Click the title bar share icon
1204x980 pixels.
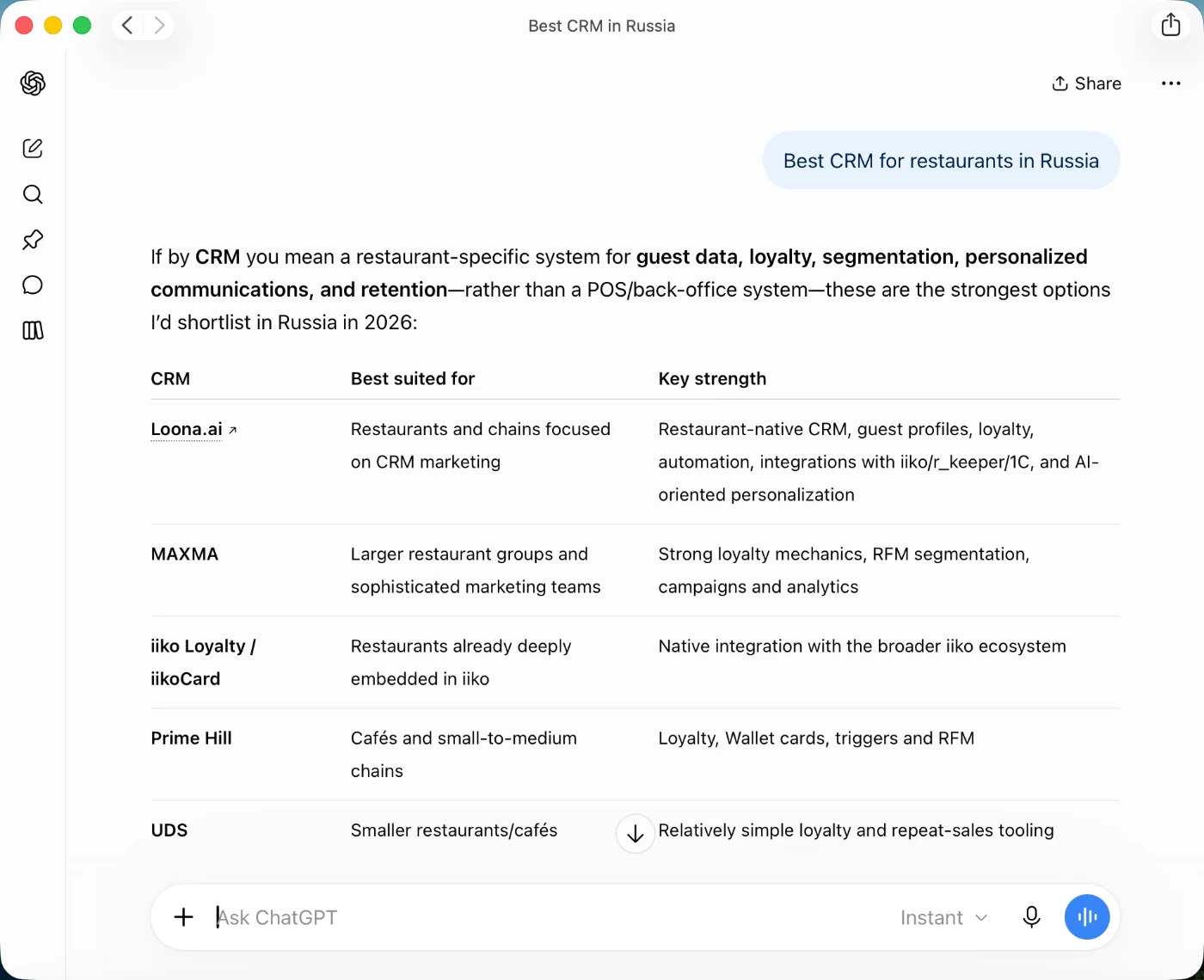pos(1170,25)
